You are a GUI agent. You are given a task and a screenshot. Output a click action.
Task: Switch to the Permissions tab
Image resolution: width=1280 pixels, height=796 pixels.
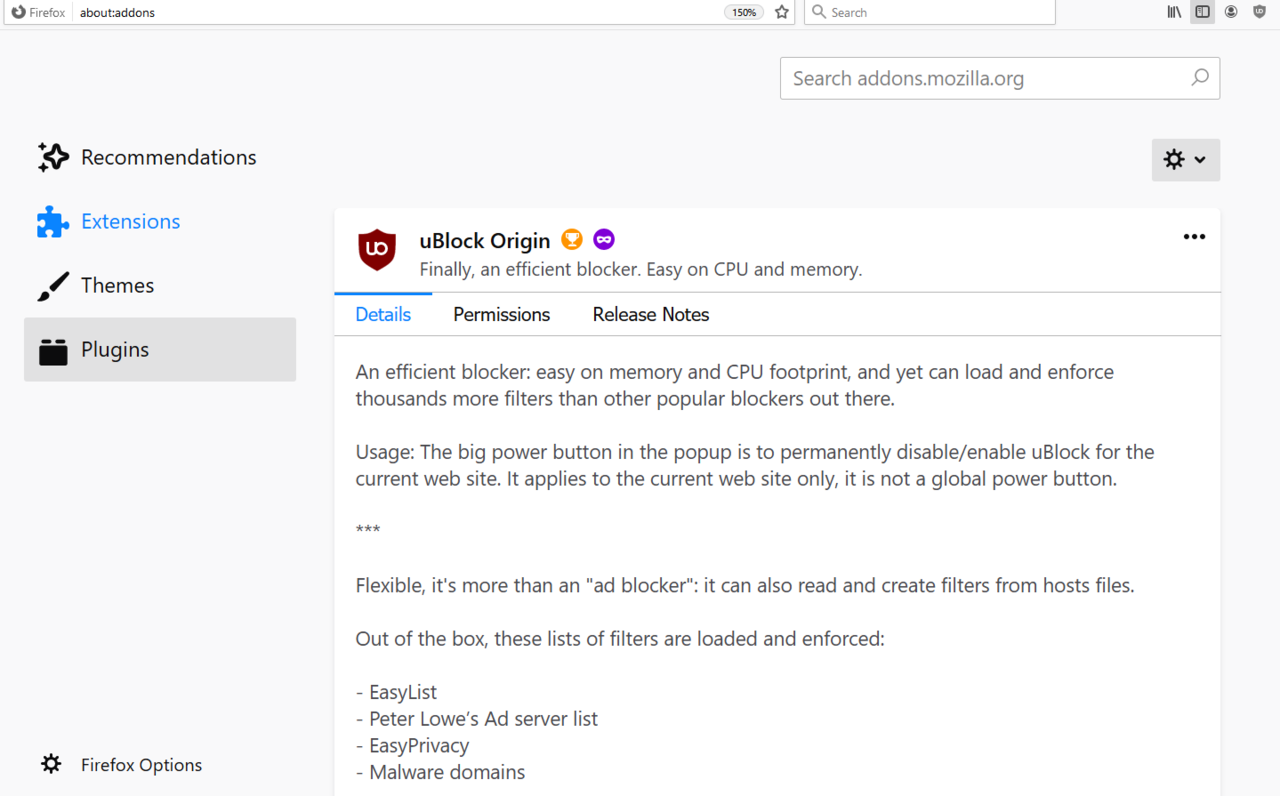tap(501, 314)
